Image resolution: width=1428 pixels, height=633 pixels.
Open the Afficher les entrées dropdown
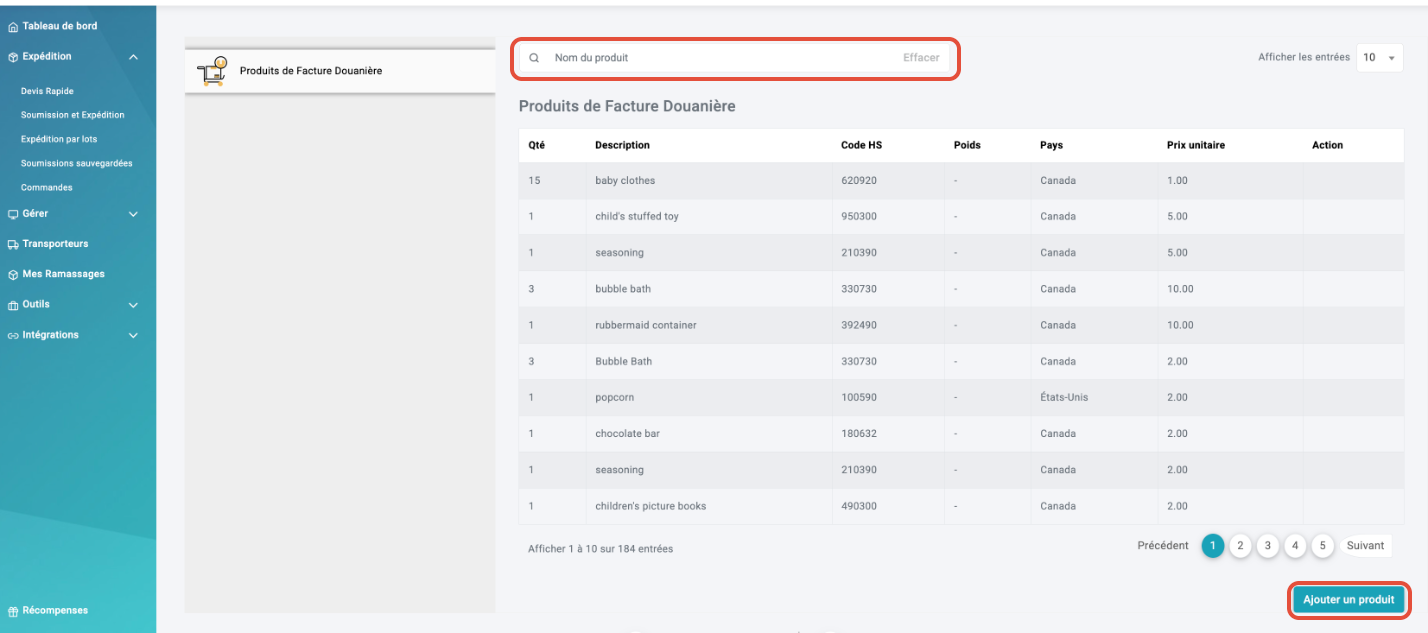tap(1379, 58)
